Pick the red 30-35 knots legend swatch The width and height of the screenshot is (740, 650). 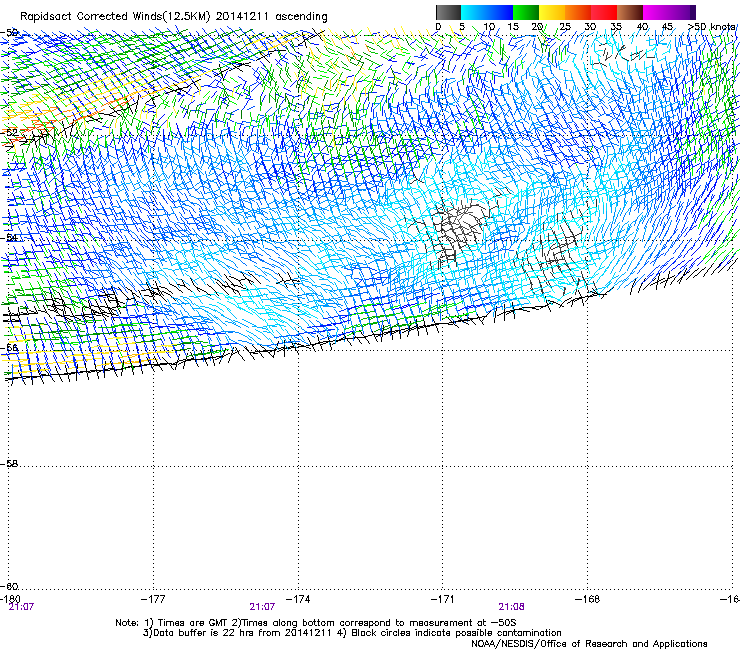604,12
